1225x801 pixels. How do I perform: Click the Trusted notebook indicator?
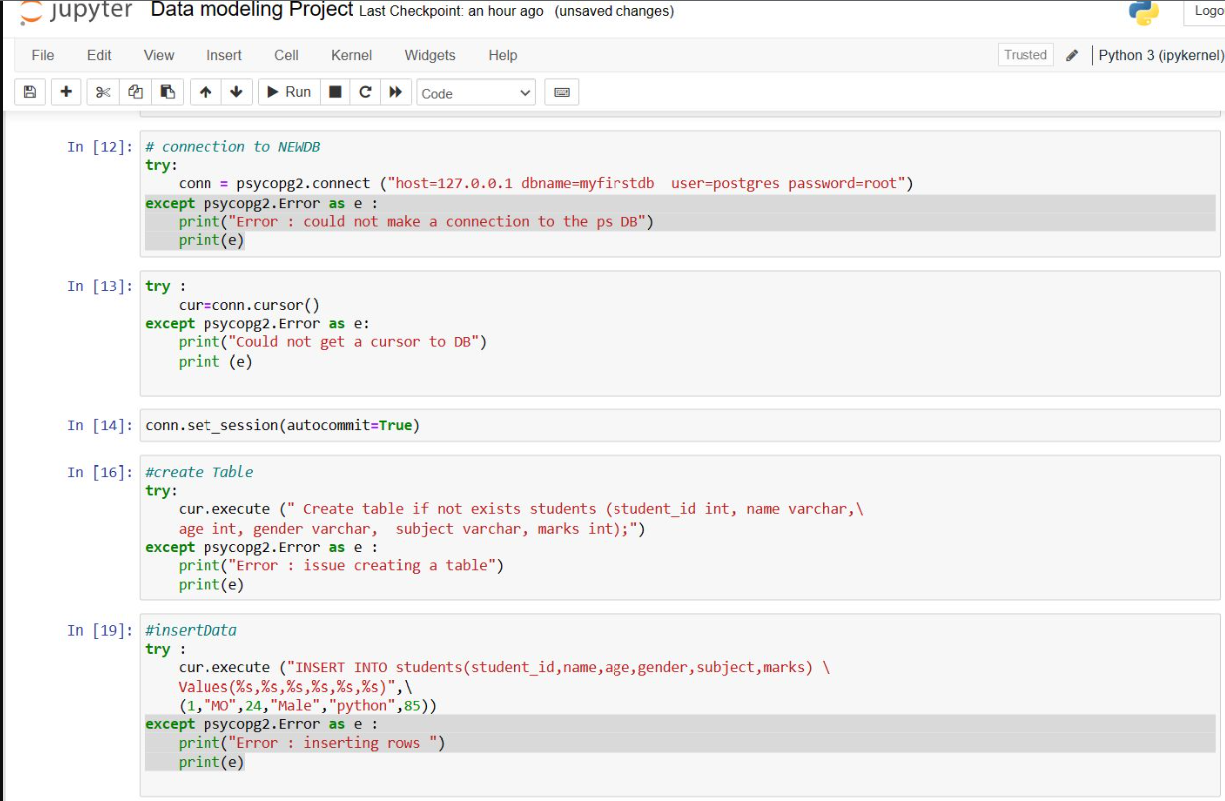pyautogui.click(x=1025, y=55)
